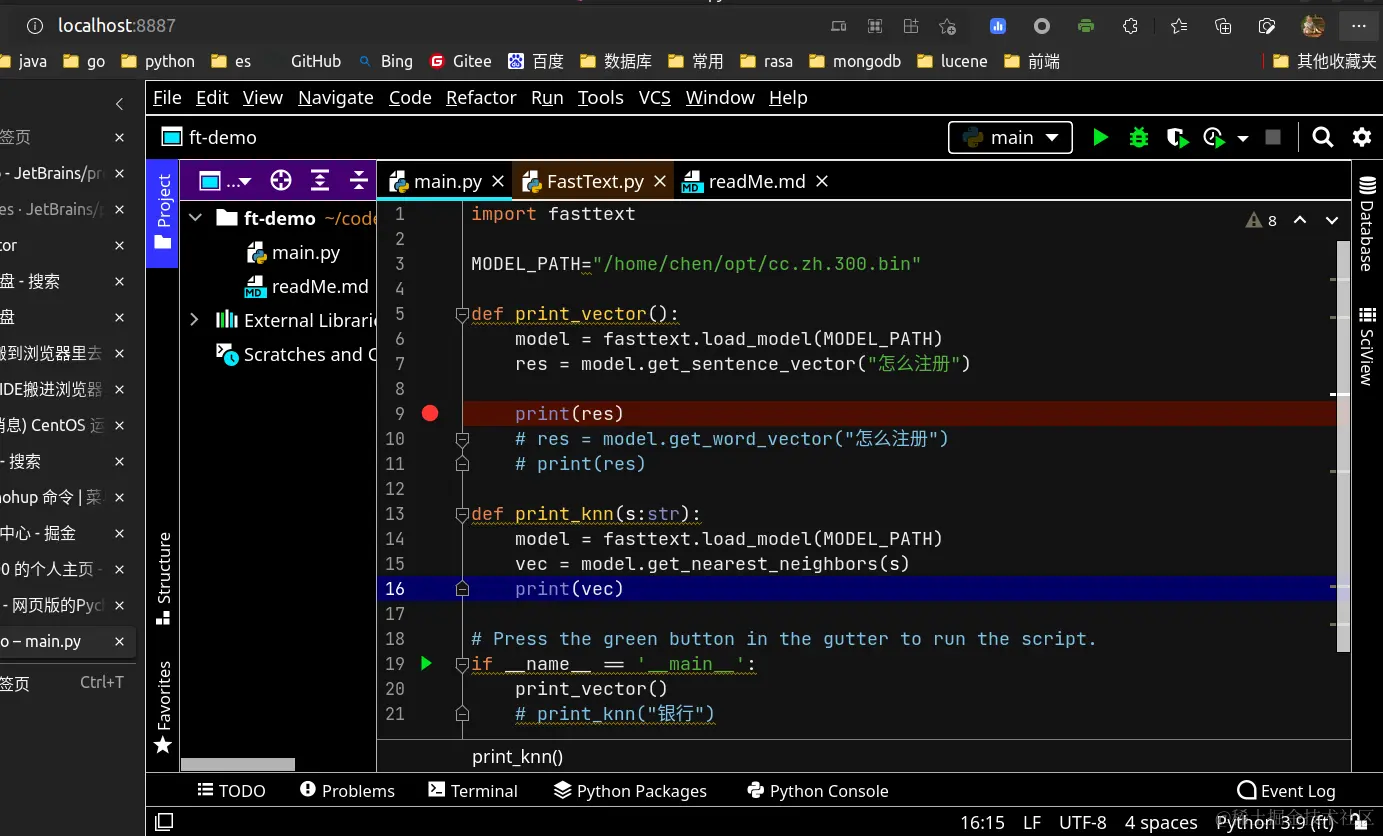The image size is (1383, 836).
Task: Expand the External Libraries node
Action: [195, 319]
